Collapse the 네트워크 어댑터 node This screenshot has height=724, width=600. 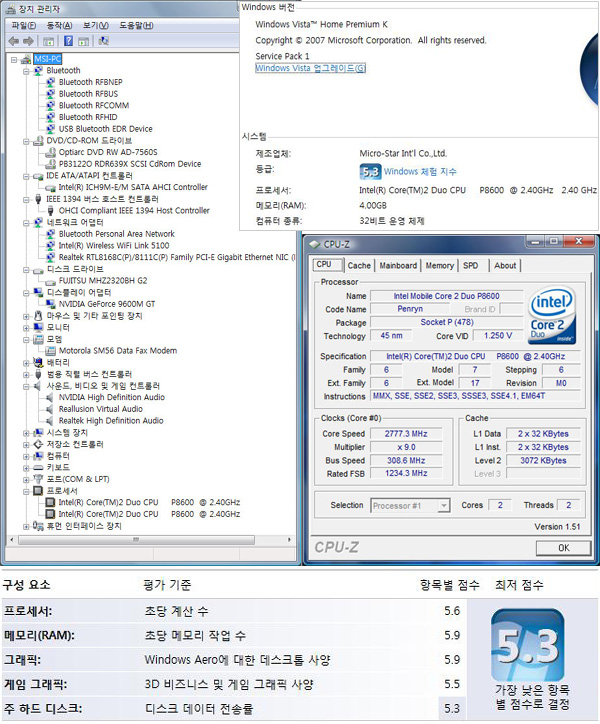point(26,223)
